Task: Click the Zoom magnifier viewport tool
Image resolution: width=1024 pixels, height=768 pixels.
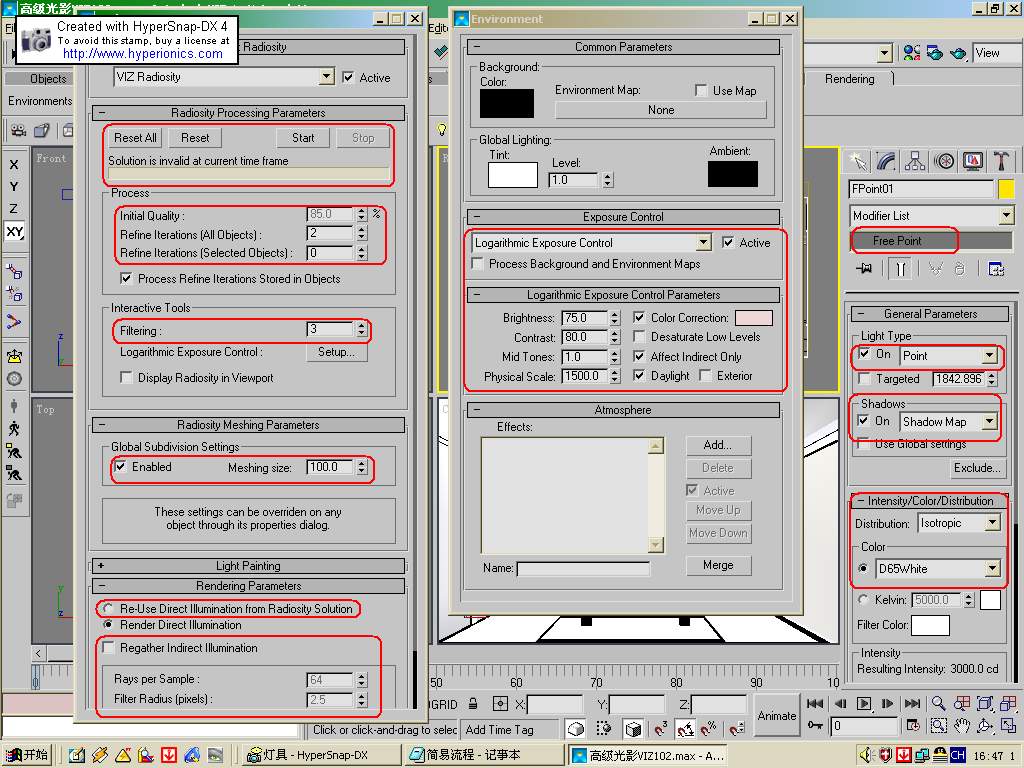Action: 939,704
